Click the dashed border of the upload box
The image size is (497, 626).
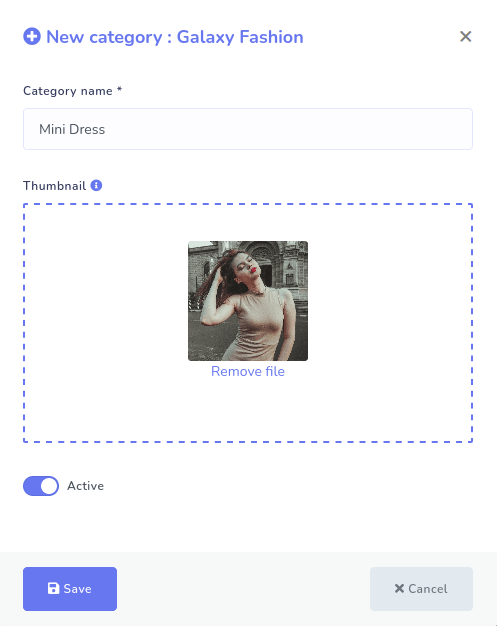(248, 204)
